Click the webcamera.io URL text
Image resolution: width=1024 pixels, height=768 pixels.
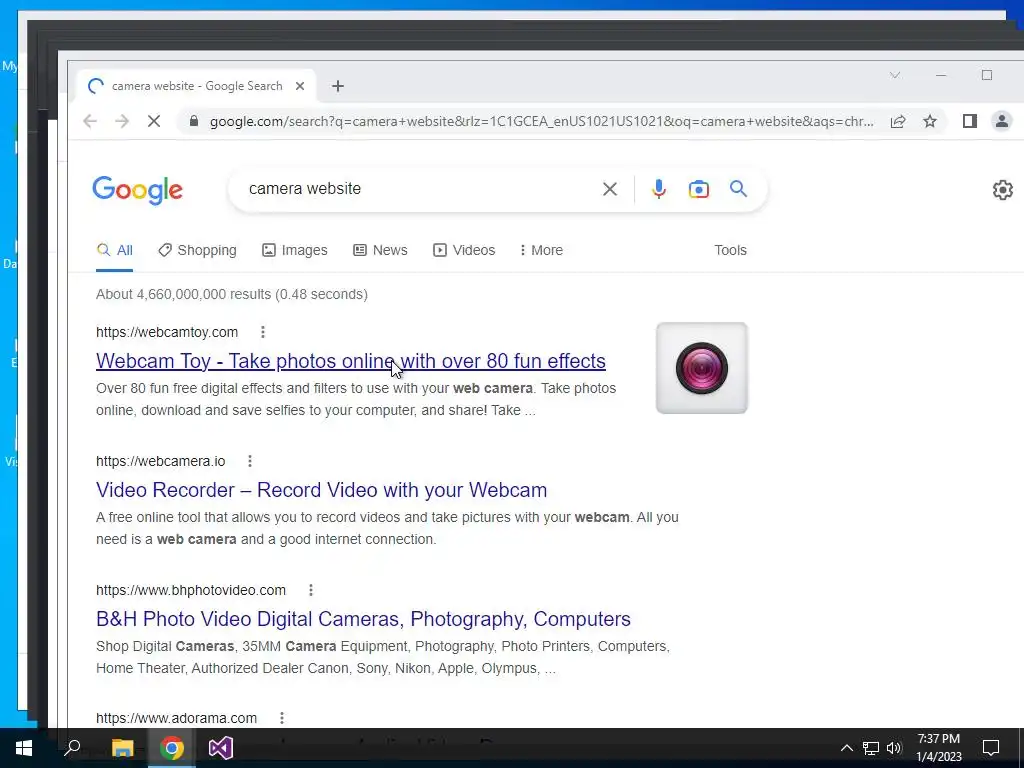161,462
